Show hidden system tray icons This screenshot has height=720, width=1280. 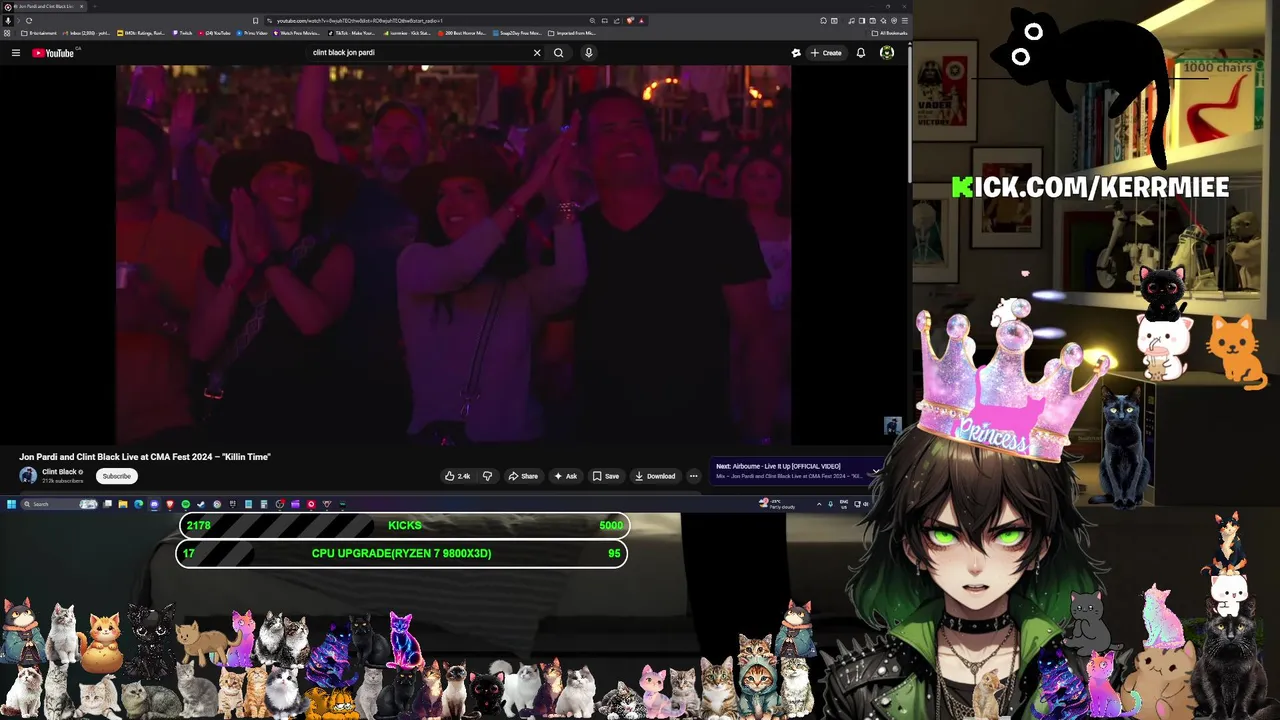819,504
